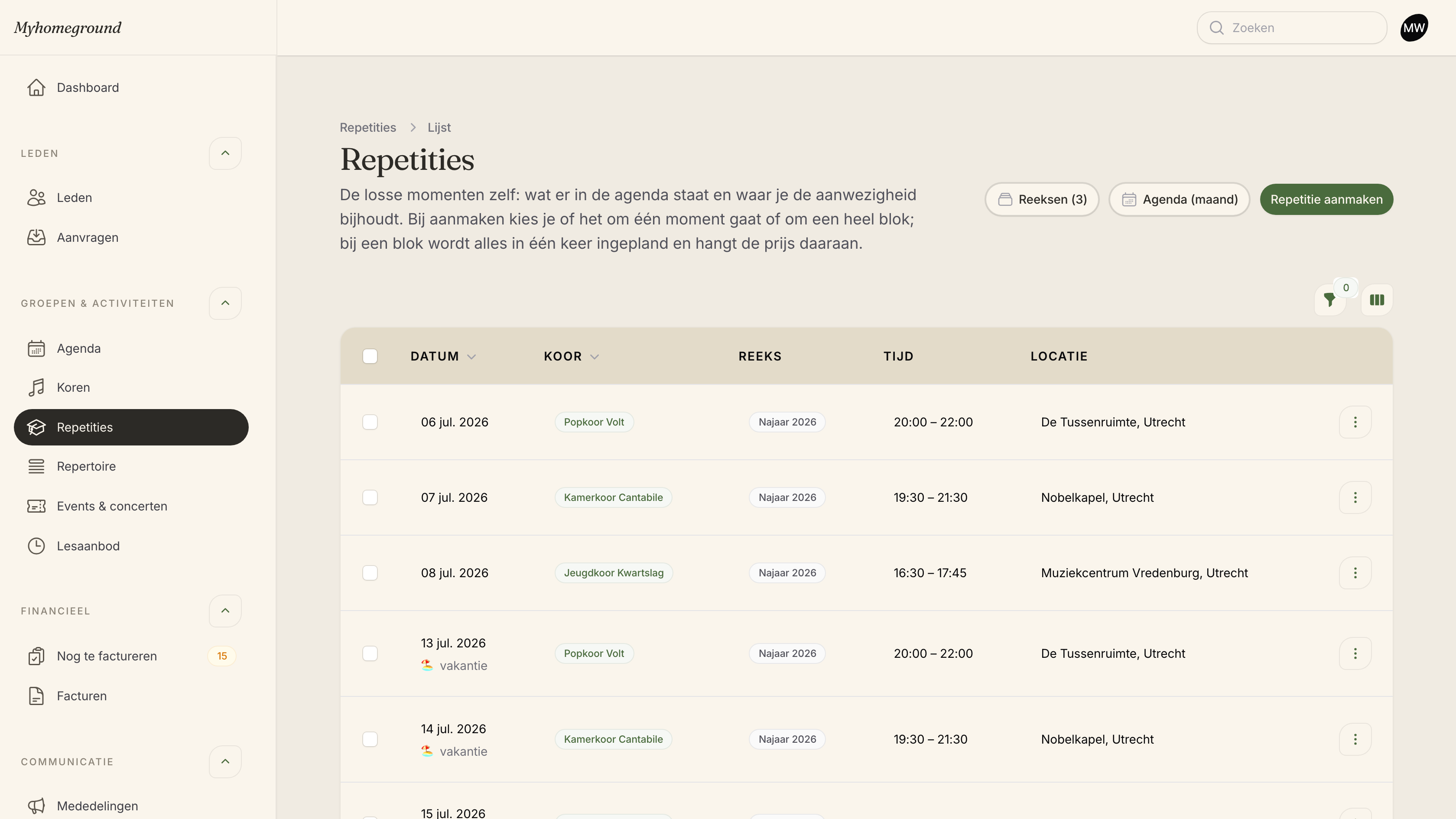
Task: Select the active Repetities sidebar item
Action: tap(131, 427)
